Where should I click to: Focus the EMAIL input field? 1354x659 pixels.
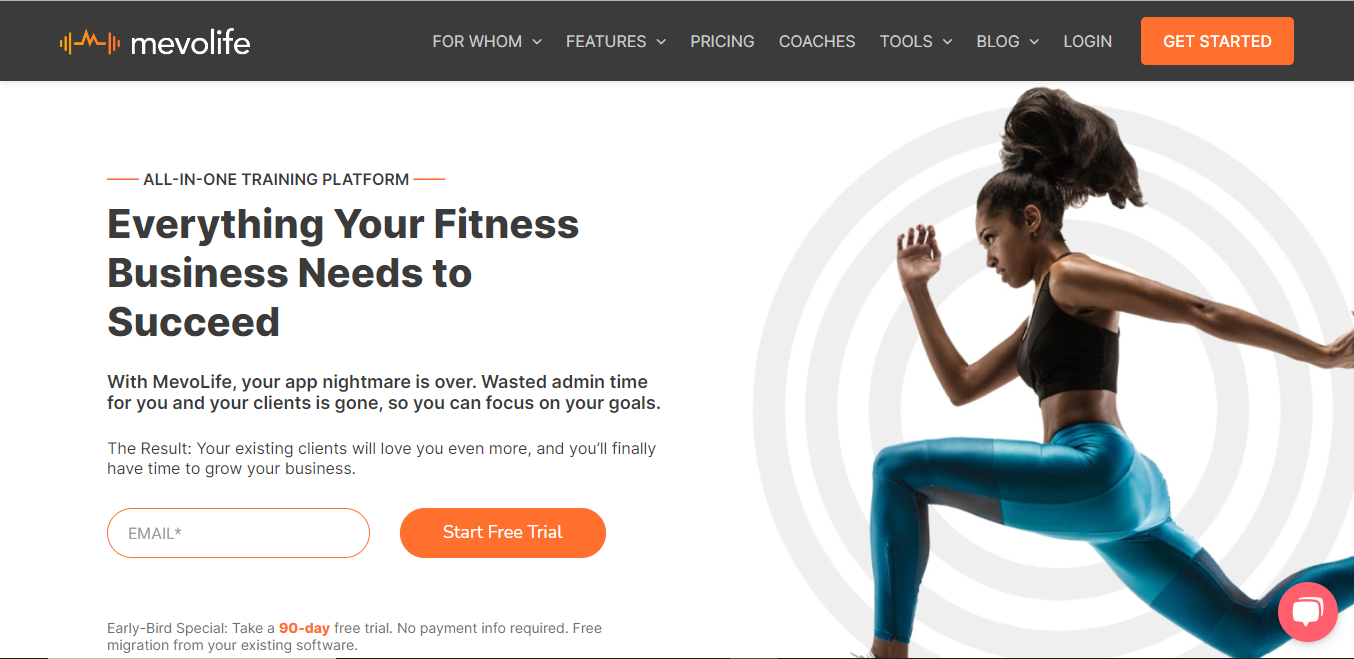tap(238, 533)
